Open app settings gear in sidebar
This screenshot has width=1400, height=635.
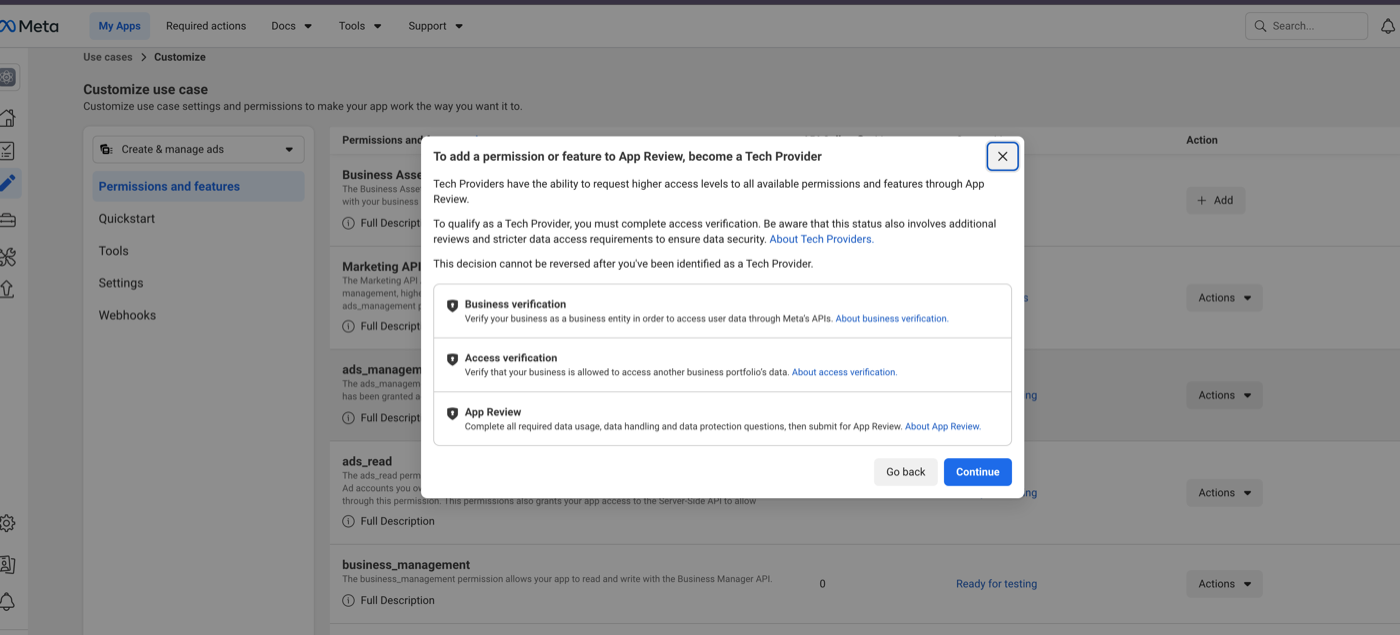pyautogui.click(x=7, y=523)
